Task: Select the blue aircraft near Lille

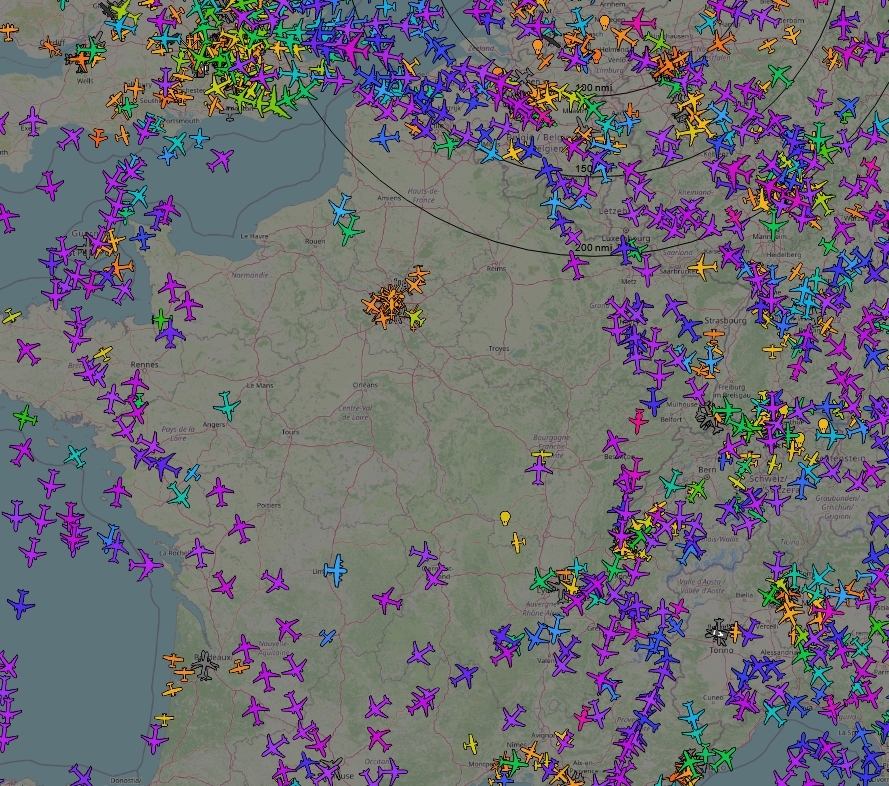Action: [x=385, y=137]
